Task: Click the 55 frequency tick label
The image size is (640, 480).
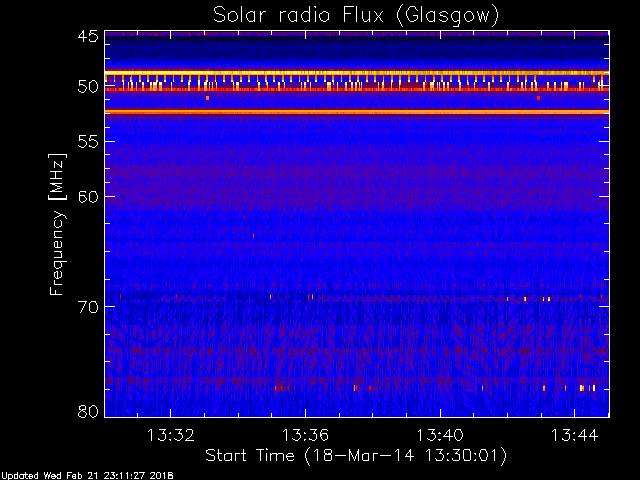Action: tap(88, 142)
